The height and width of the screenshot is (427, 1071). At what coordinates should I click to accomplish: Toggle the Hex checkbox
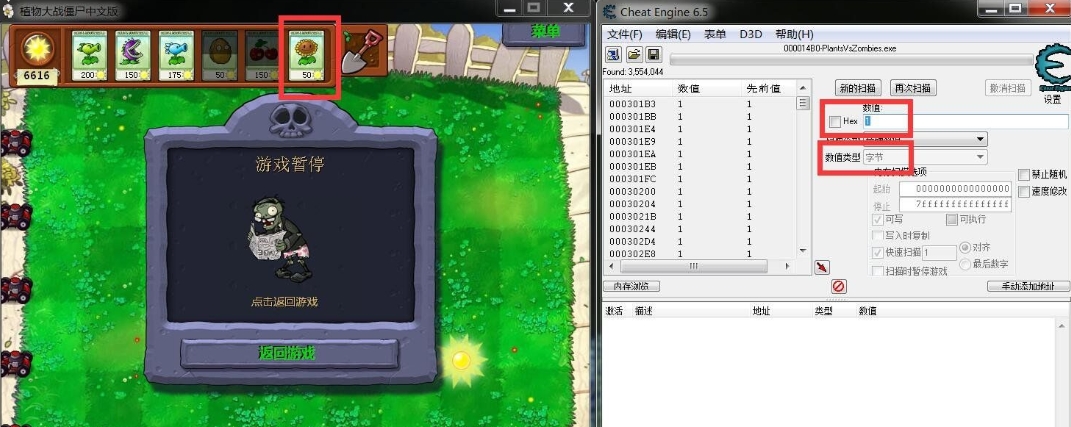coord(835,122)
